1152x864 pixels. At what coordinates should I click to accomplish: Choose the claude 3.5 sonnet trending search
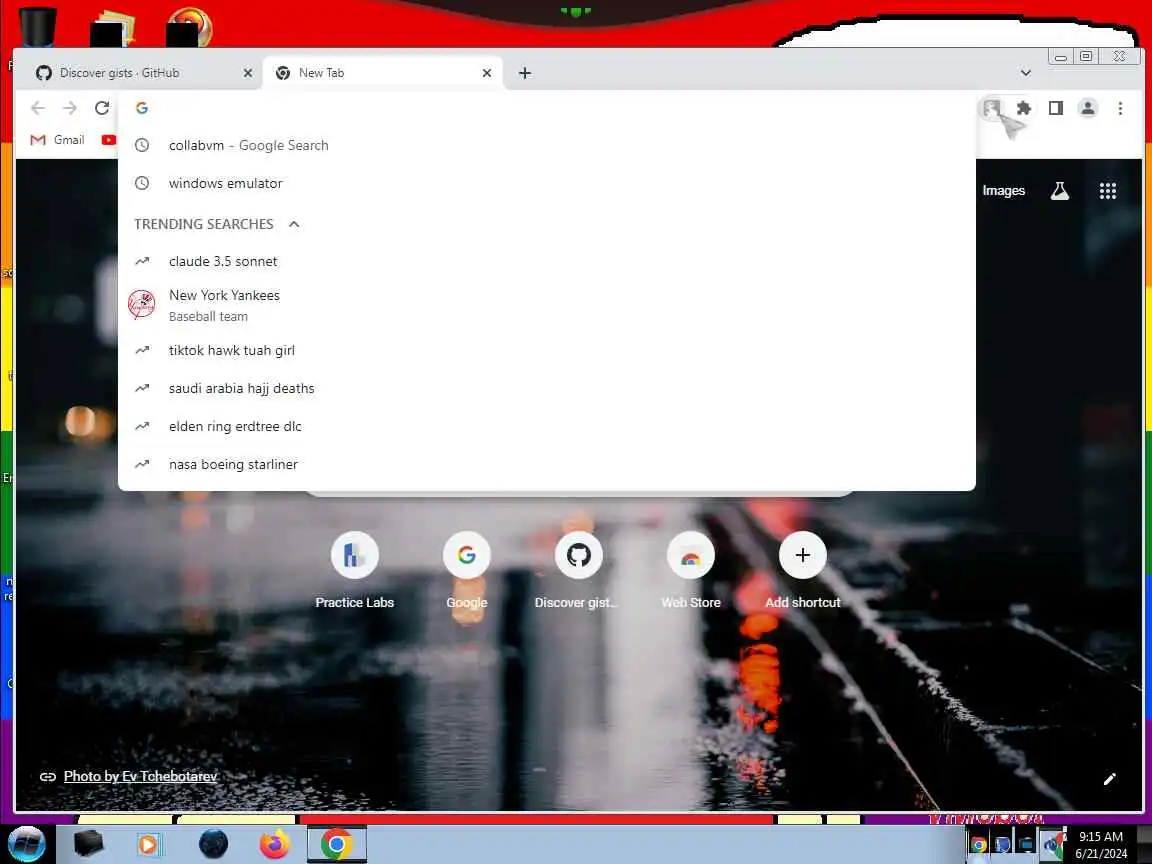coord(547,262)
